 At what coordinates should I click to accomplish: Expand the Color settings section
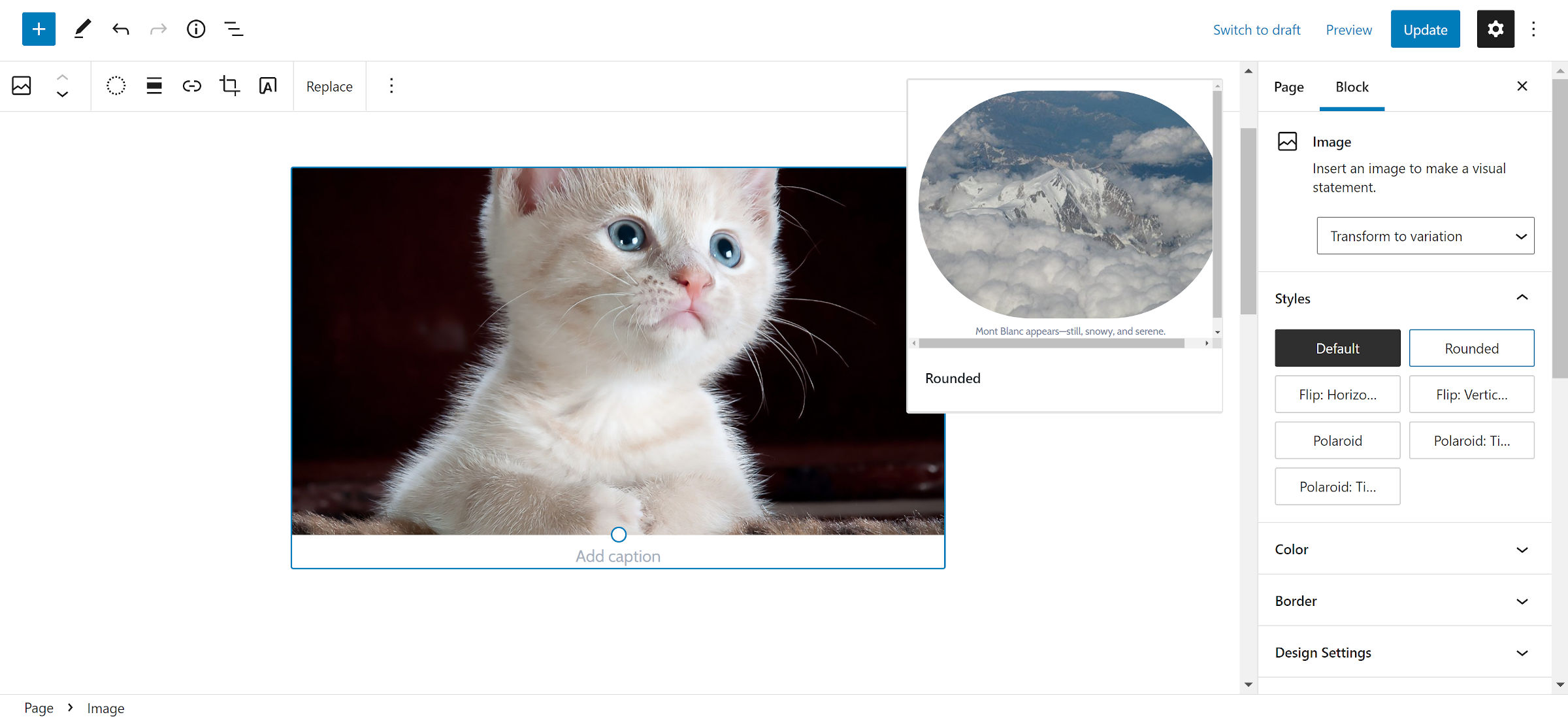click(1403, 549)
